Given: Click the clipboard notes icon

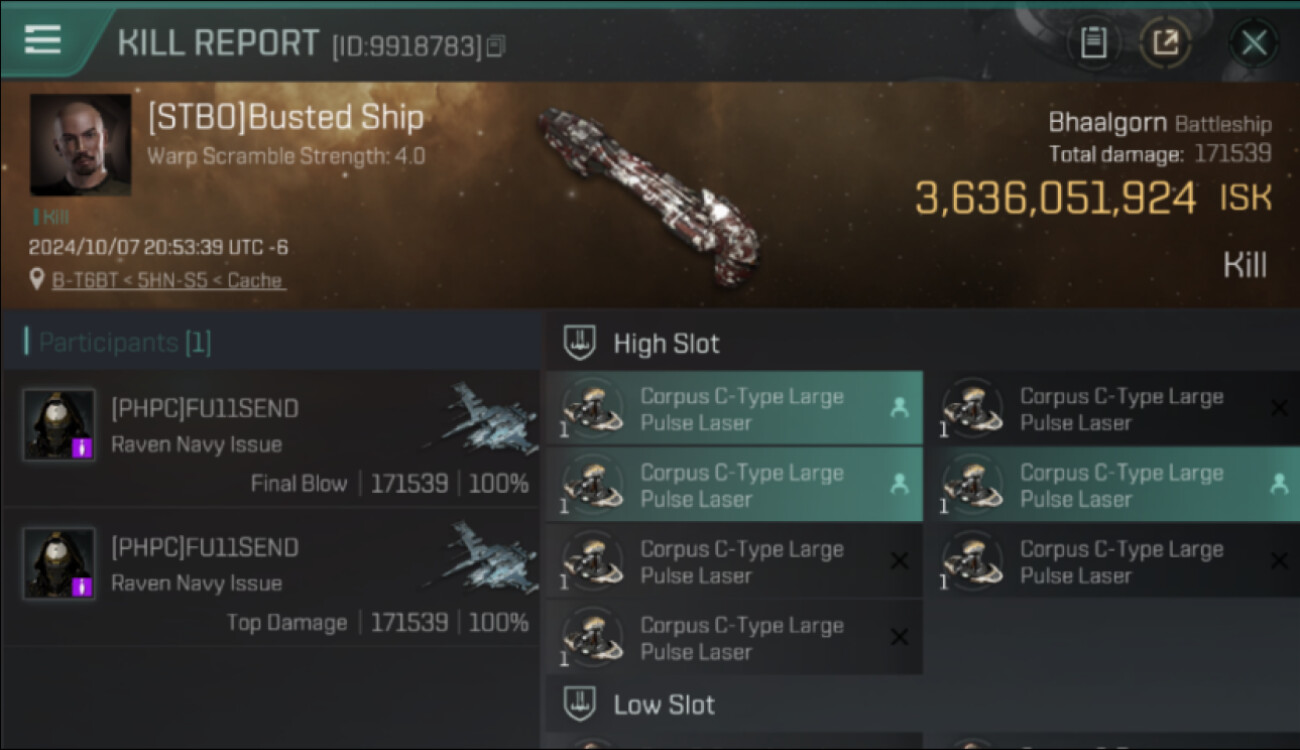Looking at the screenshot, I should click(1093, 43).
